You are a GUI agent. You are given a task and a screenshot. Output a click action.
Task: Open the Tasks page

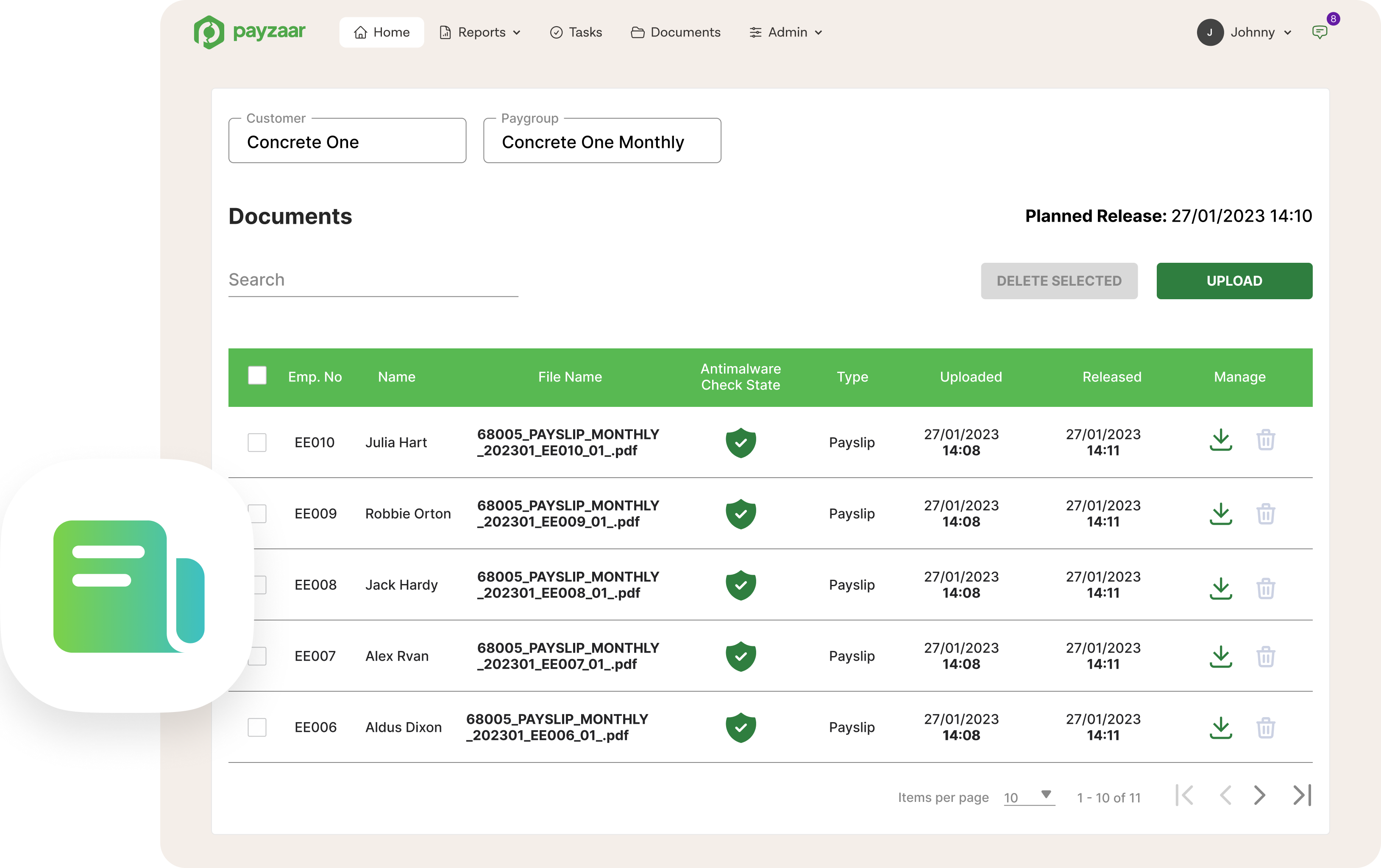click(576, 32)
